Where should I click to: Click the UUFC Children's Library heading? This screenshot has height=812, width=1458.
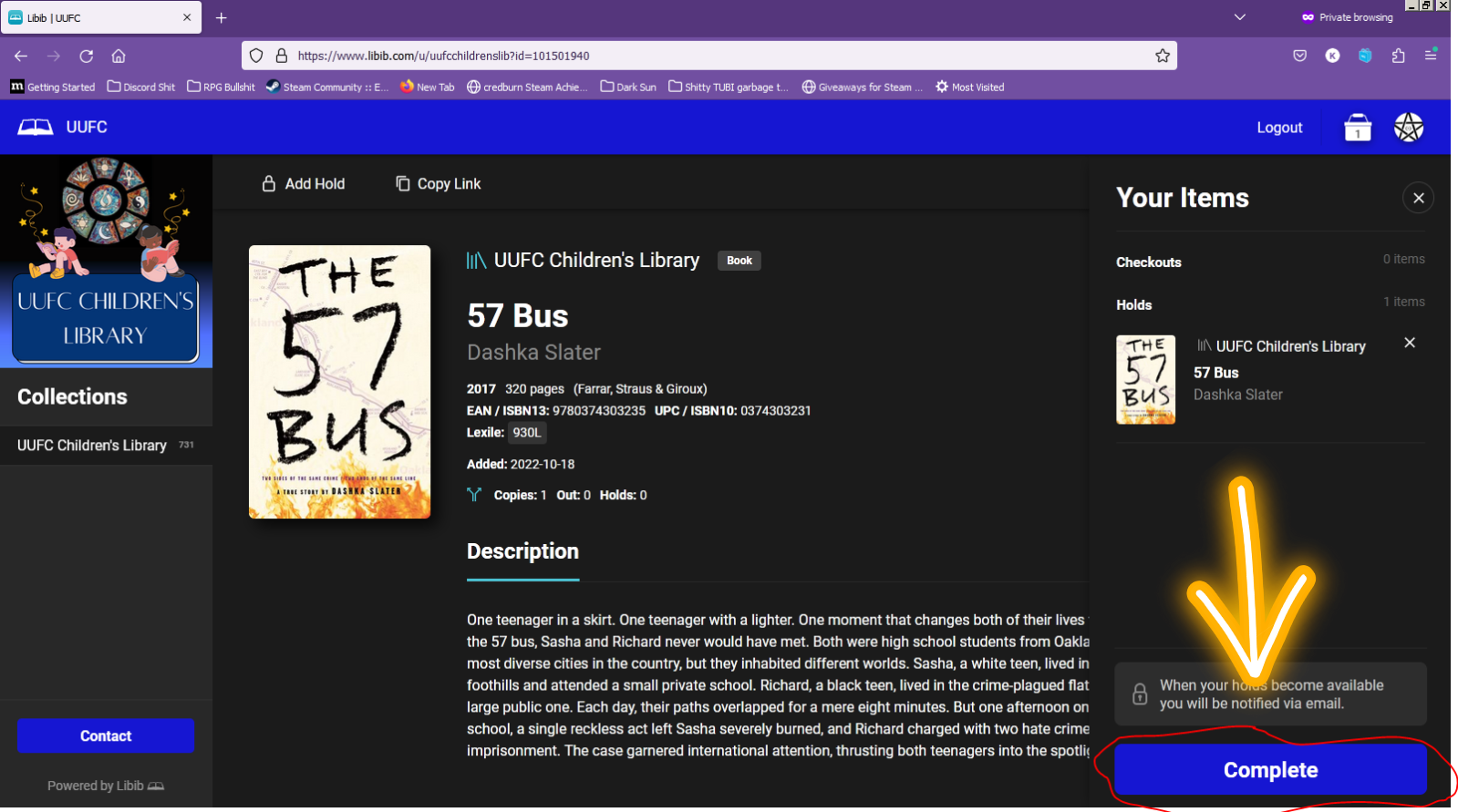596,261
